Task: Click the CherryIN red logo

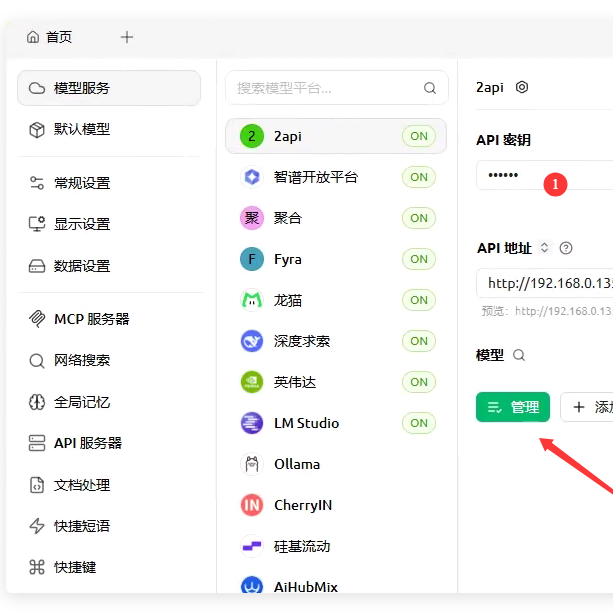Action: click(252, 505)
